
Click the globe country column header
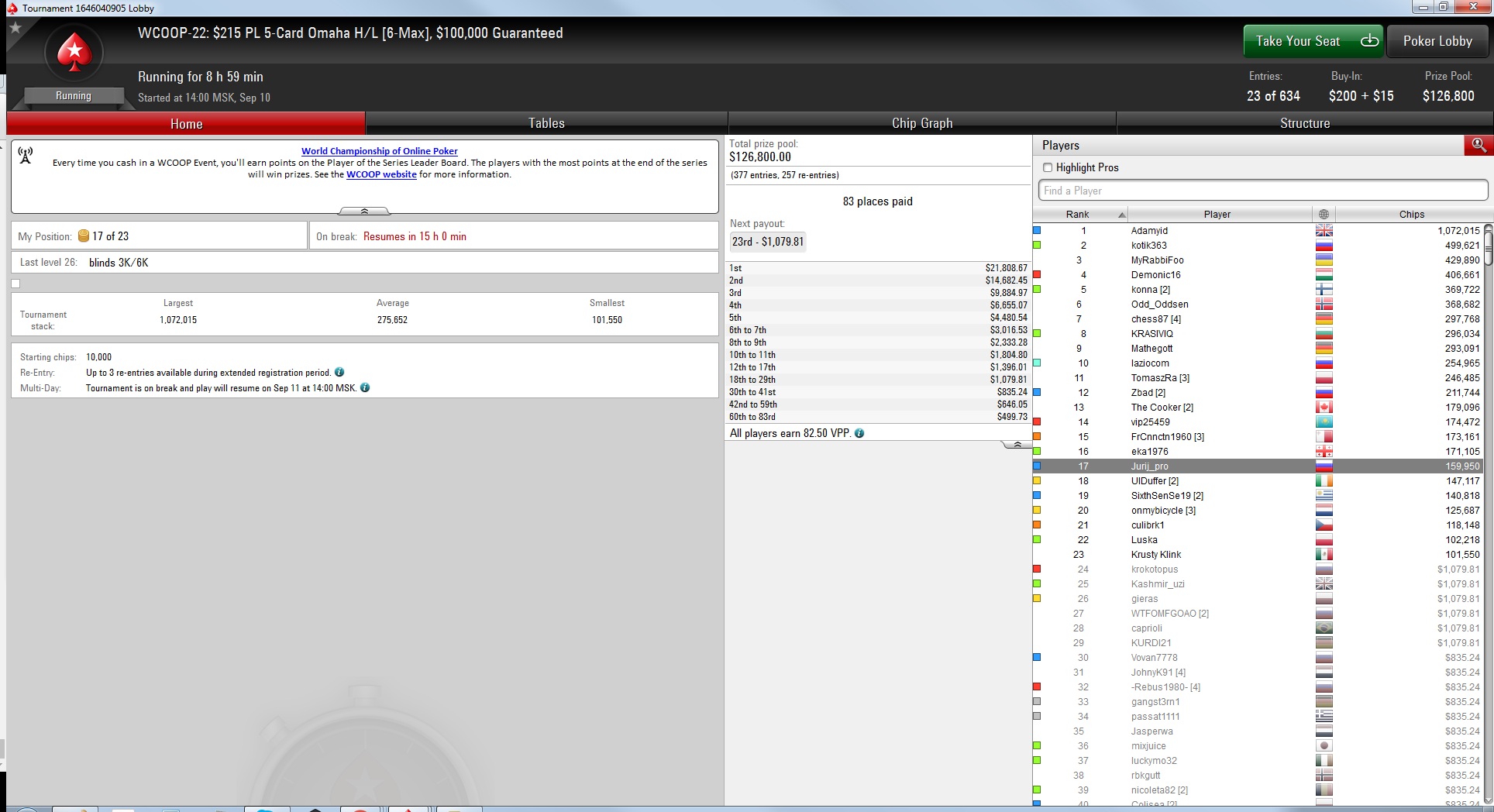[x=1324, y=215]
